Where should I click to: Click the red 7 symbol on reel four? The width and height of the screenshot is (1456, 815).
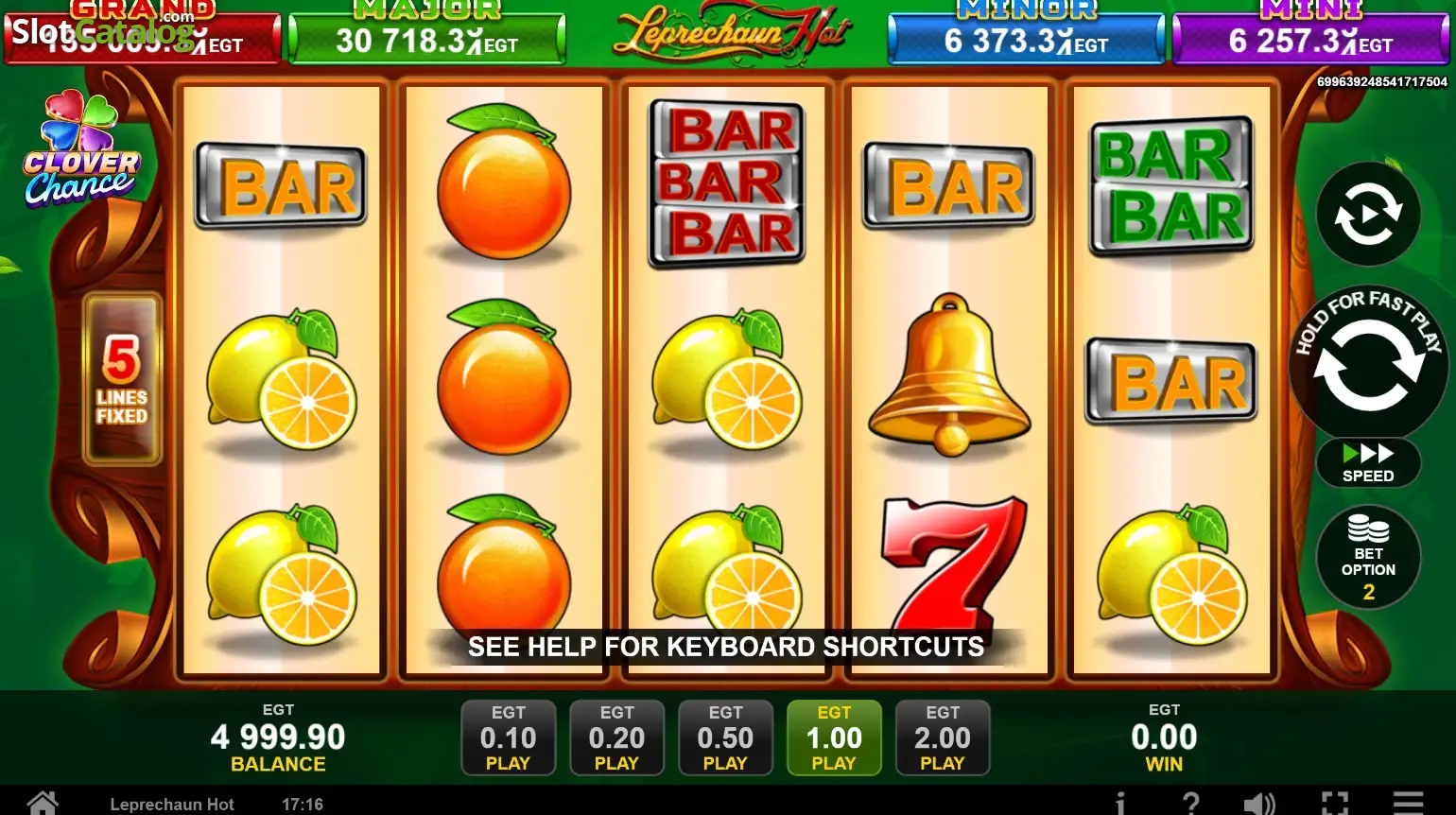[950, 564]
